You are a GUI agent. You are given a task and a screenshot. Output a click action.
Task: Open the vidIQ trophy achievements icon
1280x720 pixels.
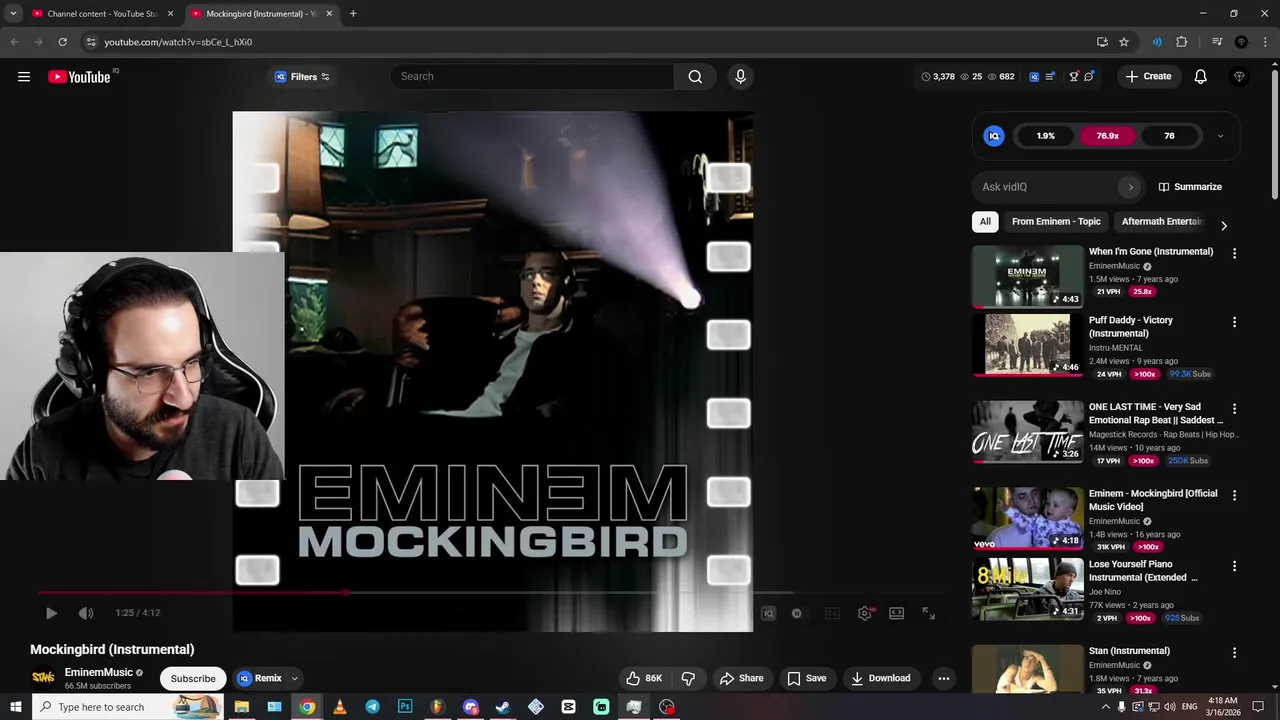[1074, 77]
